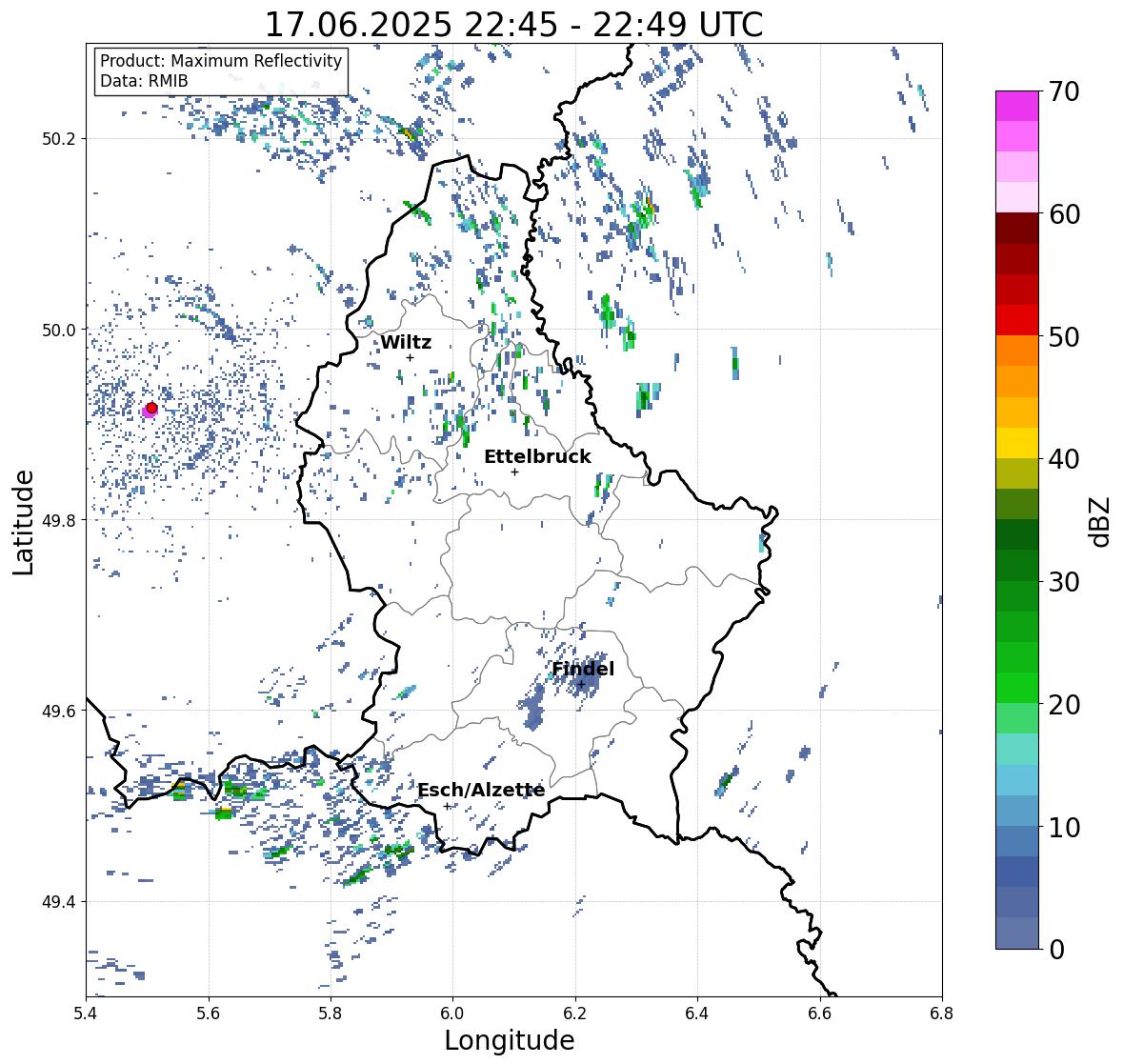This screenshot has width=1123, height=1064.
Task: Click the 60 tick on the colorbar
Action: (1064, 213)
